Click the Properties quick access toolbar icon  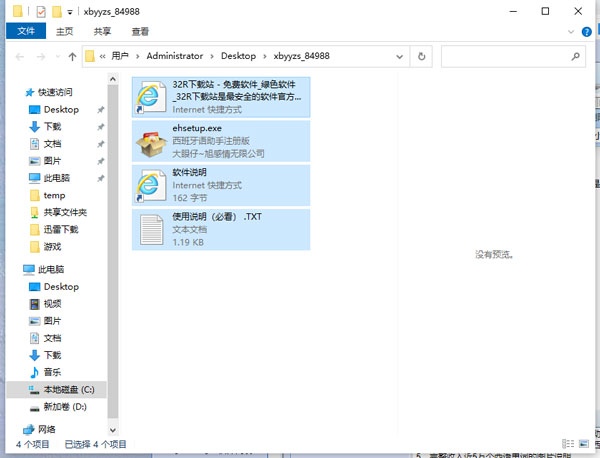(41, 12)
